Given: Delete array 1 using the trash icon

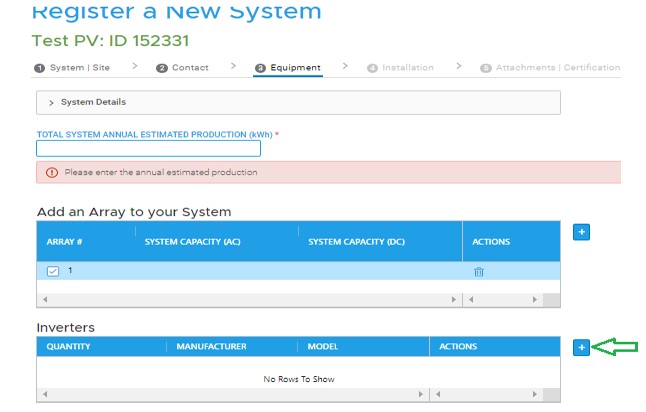Looking at the screenshot, I should (x=478, y=272).
